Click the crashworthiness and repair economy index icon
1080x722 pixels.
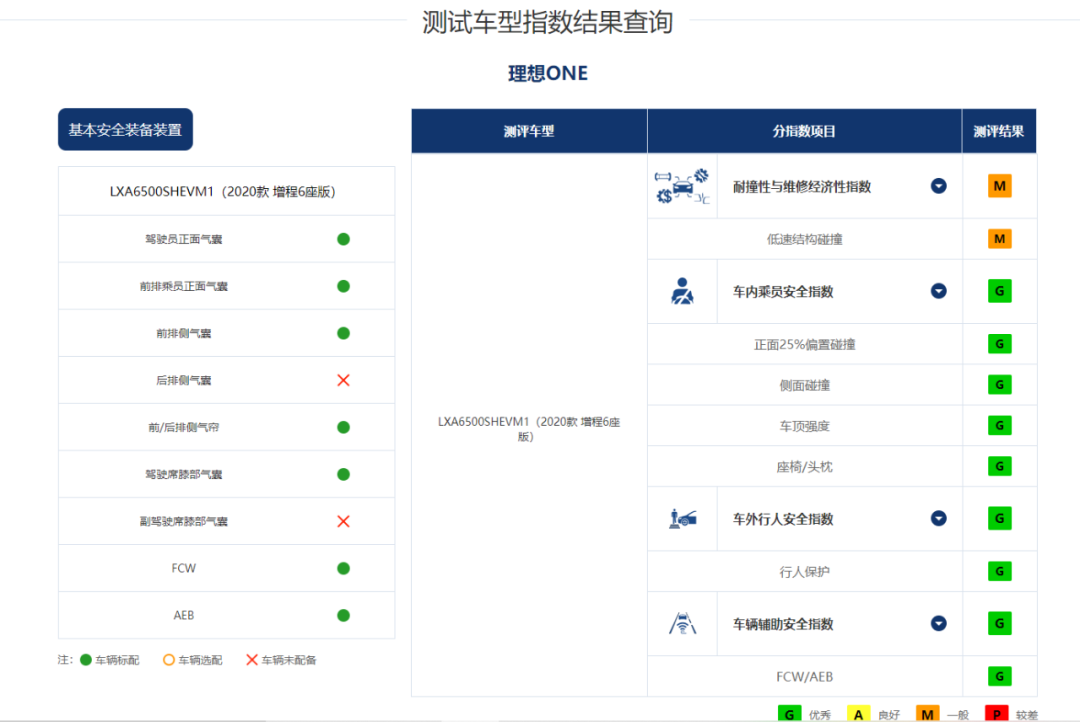682,186
